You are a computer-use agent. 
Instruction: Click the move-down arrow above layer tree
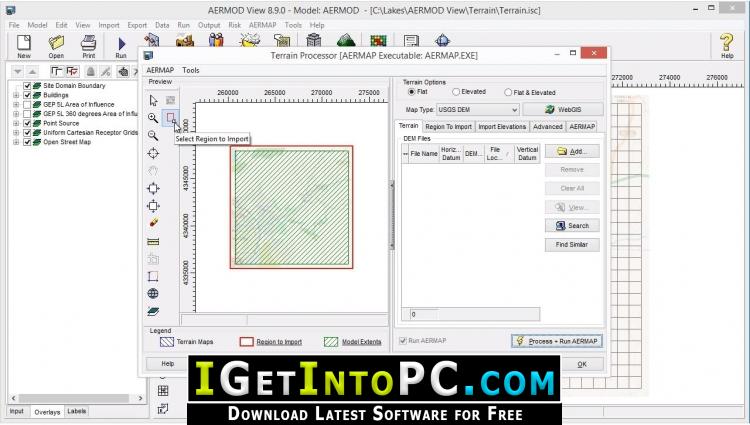pyautogui.click(x=18, y=72)
